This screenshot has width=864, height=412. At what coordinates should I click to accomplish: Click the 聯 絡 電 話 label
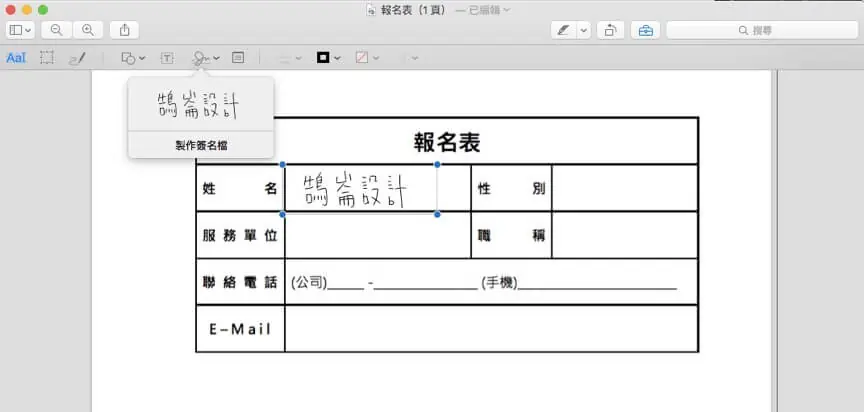[240, 283]
